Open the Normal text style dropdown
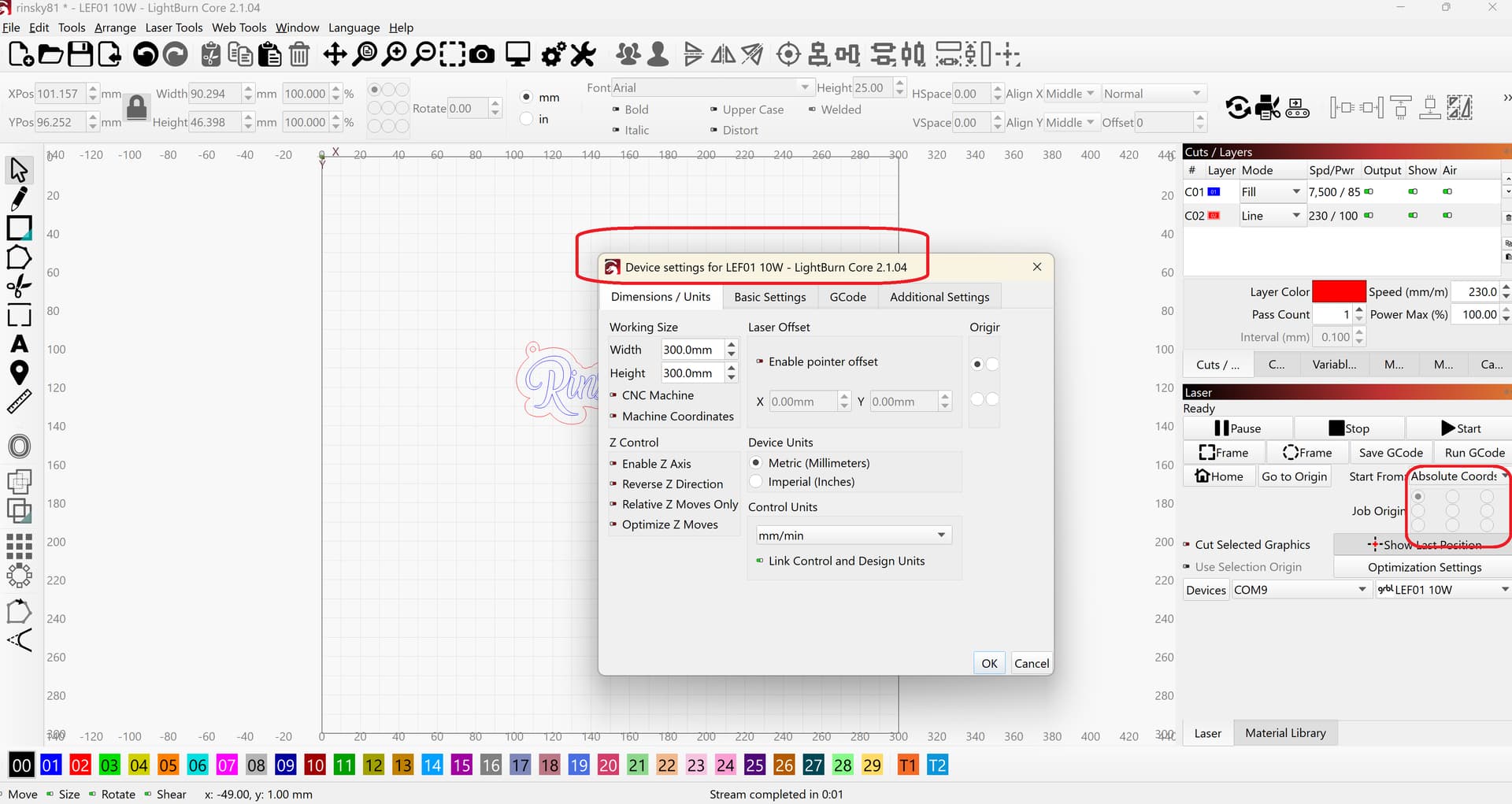1512x804 pixels. (1154, 94)
